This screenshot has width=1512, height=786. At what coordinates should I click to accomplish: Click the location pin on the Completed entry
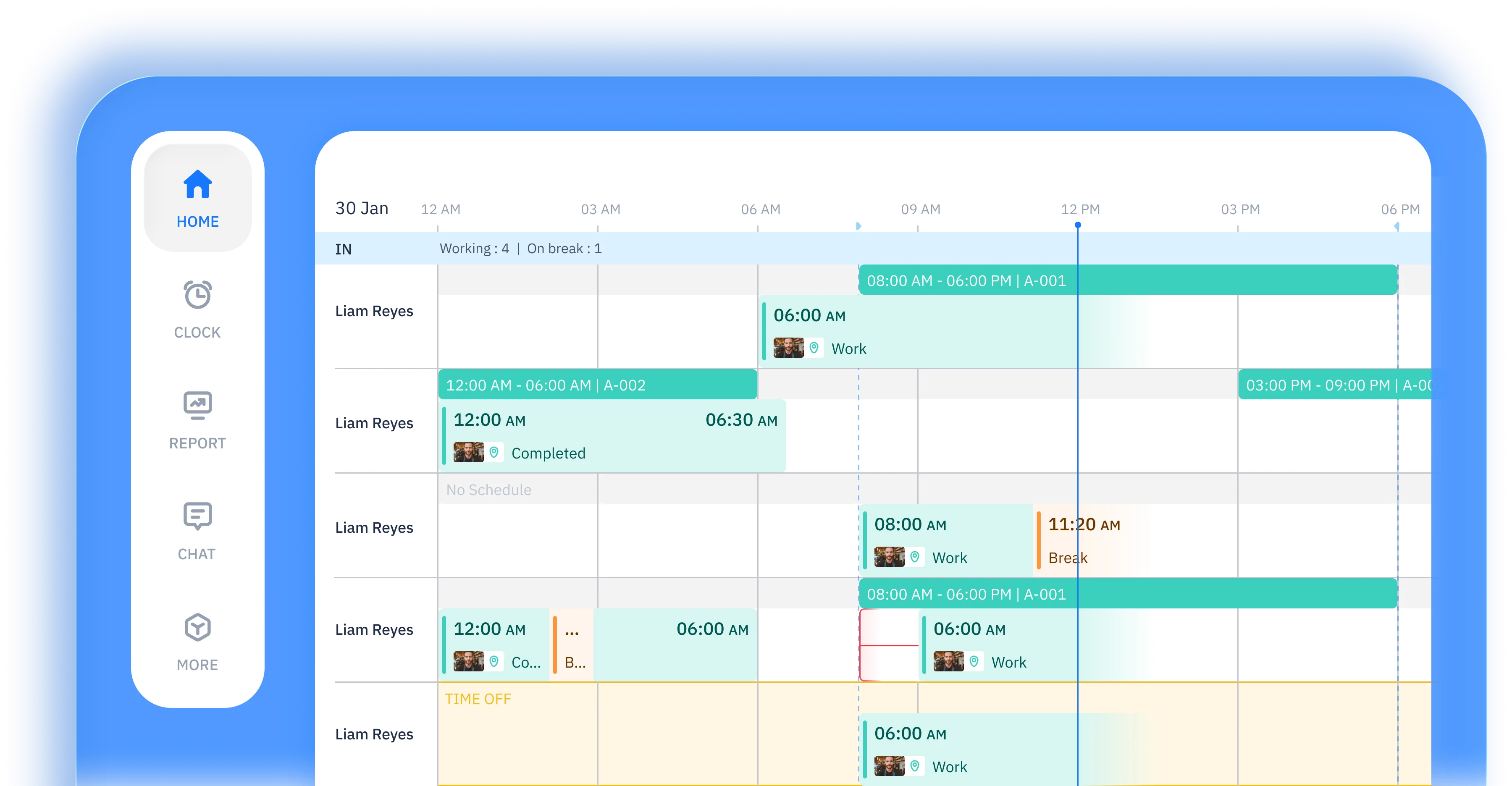495,452
